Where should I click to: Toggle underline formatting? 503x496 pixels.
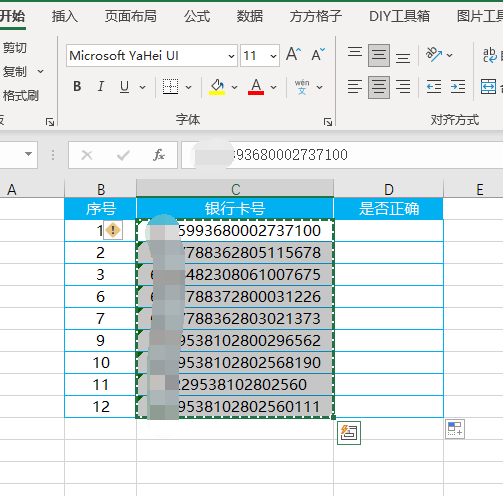124,87
